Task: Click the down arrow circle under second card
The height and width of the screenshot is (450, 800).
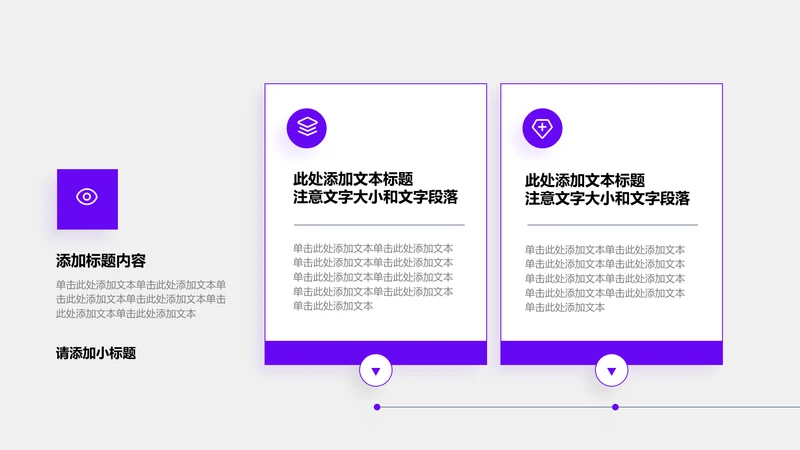Action: [x=611, y=370]
